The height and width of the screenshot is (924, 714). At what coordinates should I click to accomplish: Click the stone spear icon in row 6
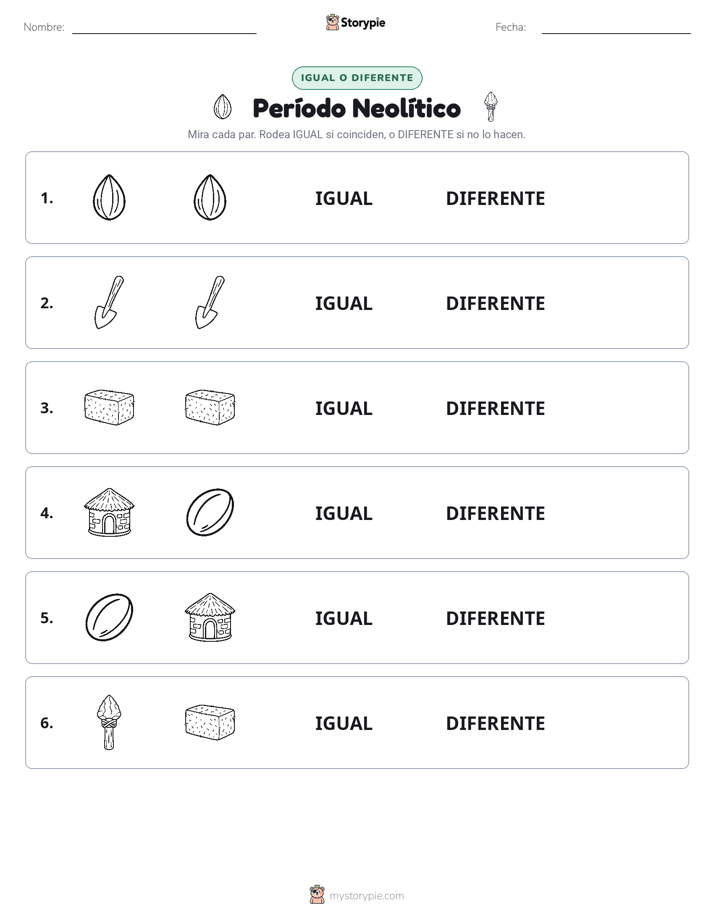109,722
